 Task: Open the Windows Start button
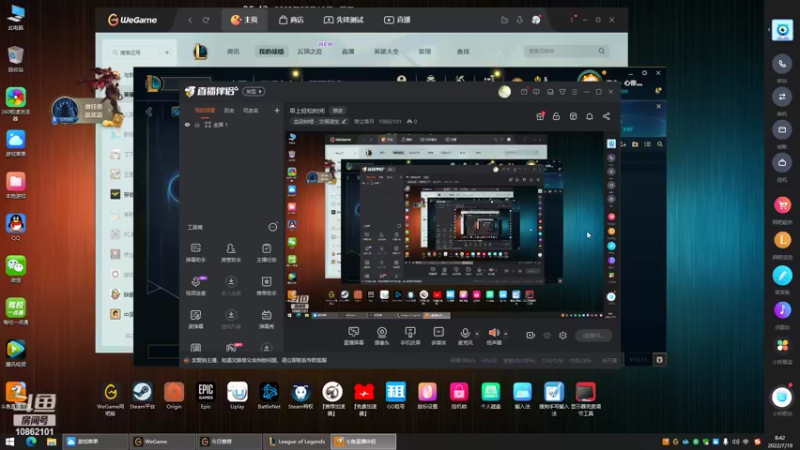click(x=10, y=441)
